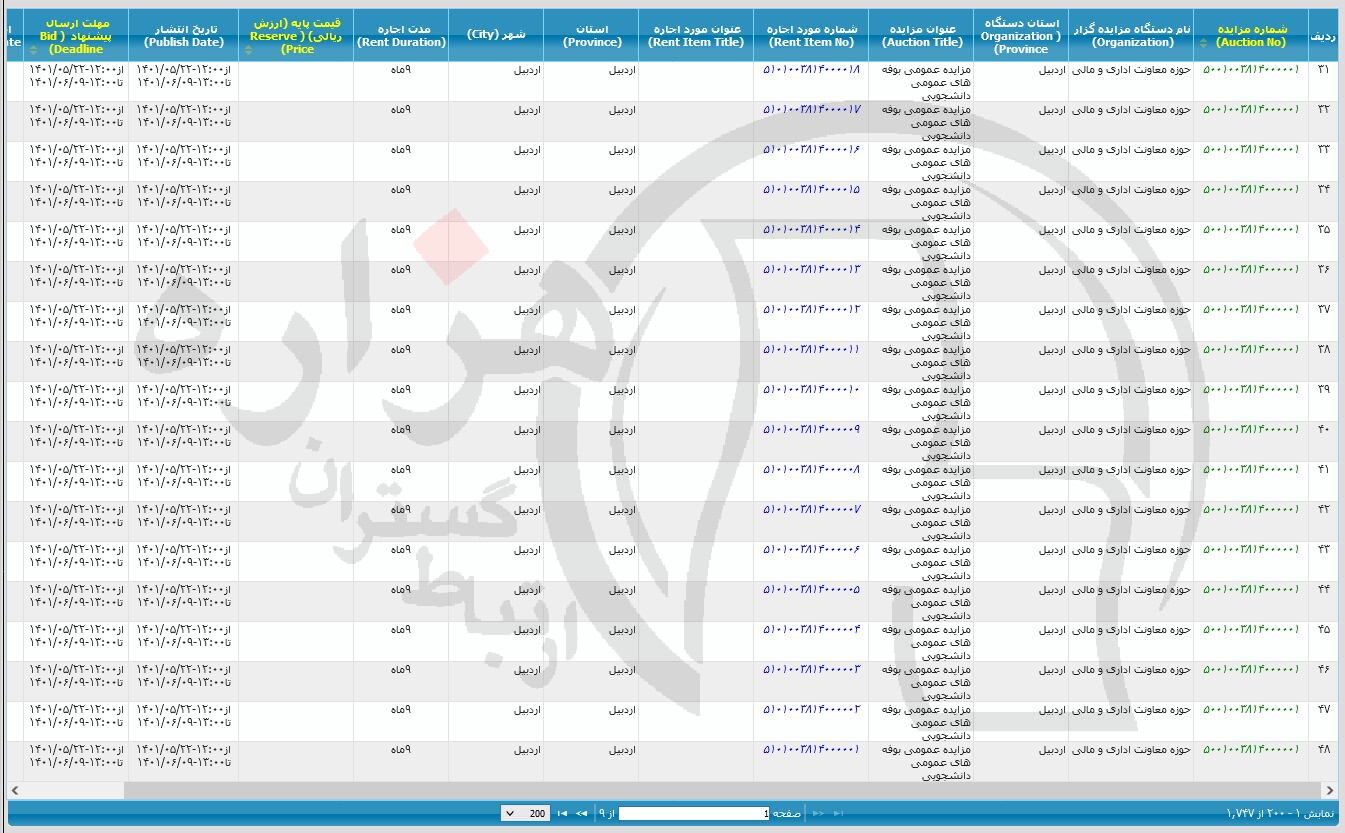Open rent item number link in row ۴۵
The height and width of the screenshot is (833, 1345).
811,629
